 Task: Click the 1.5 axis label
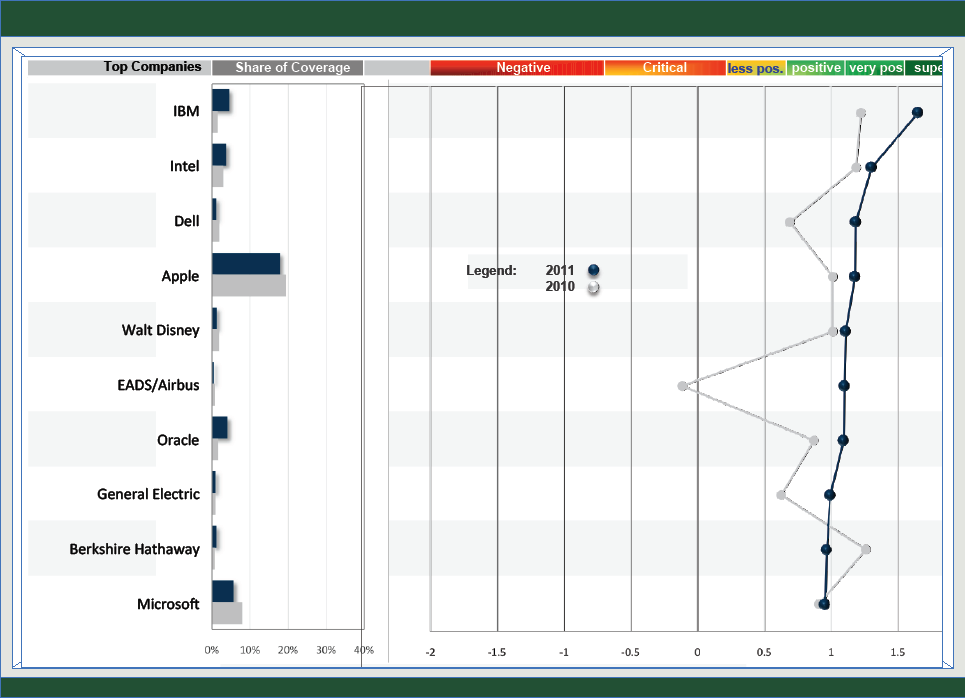pos(897,652)
